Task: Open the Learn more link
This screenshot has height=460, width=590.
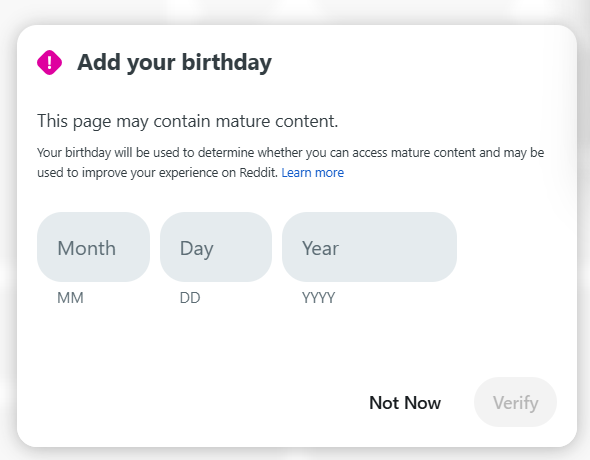Action: 313,173
